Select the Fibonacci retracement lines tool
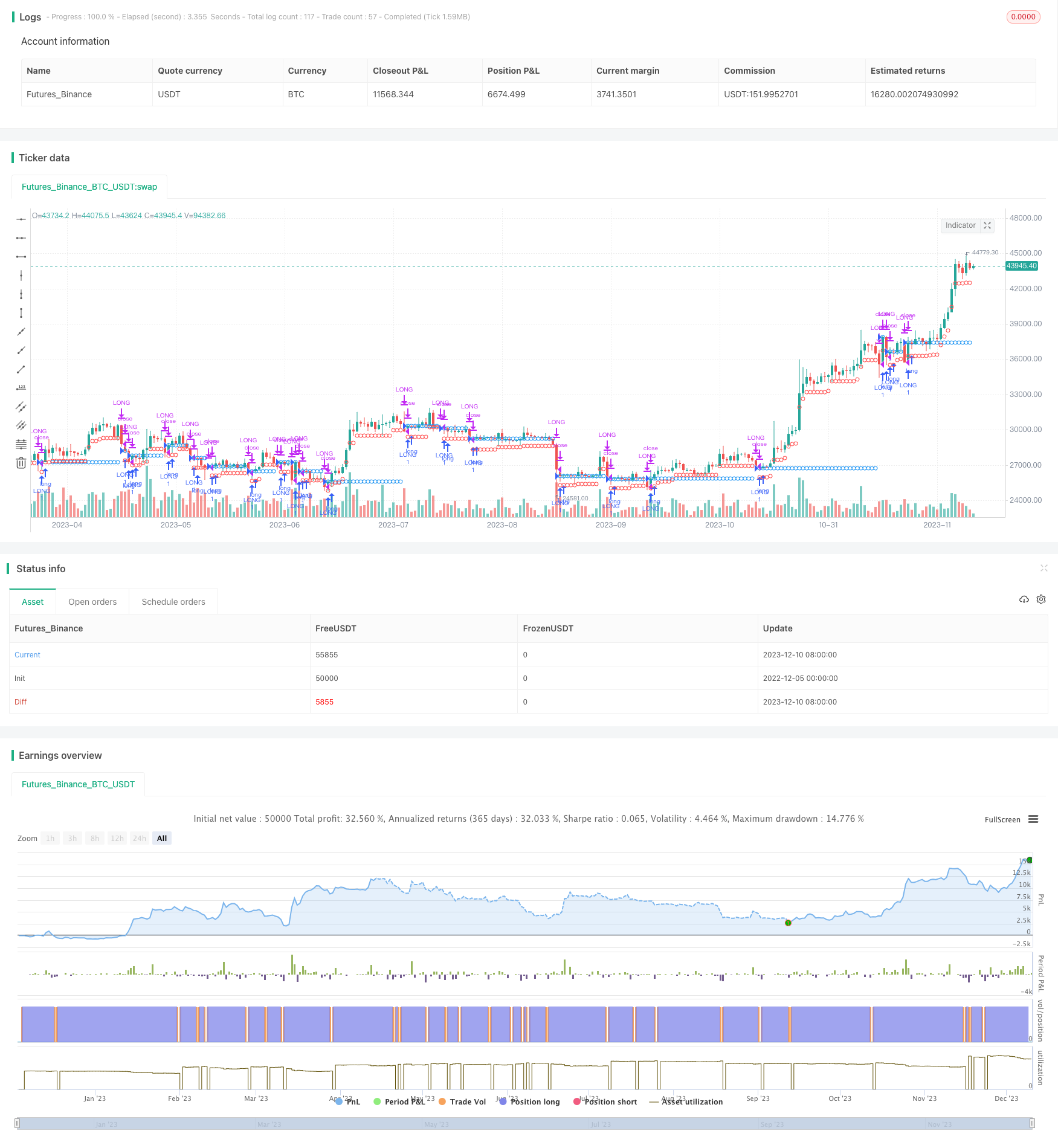Image resolution: width=1058 pixels, height=1148 pixels. pos(21,444)
